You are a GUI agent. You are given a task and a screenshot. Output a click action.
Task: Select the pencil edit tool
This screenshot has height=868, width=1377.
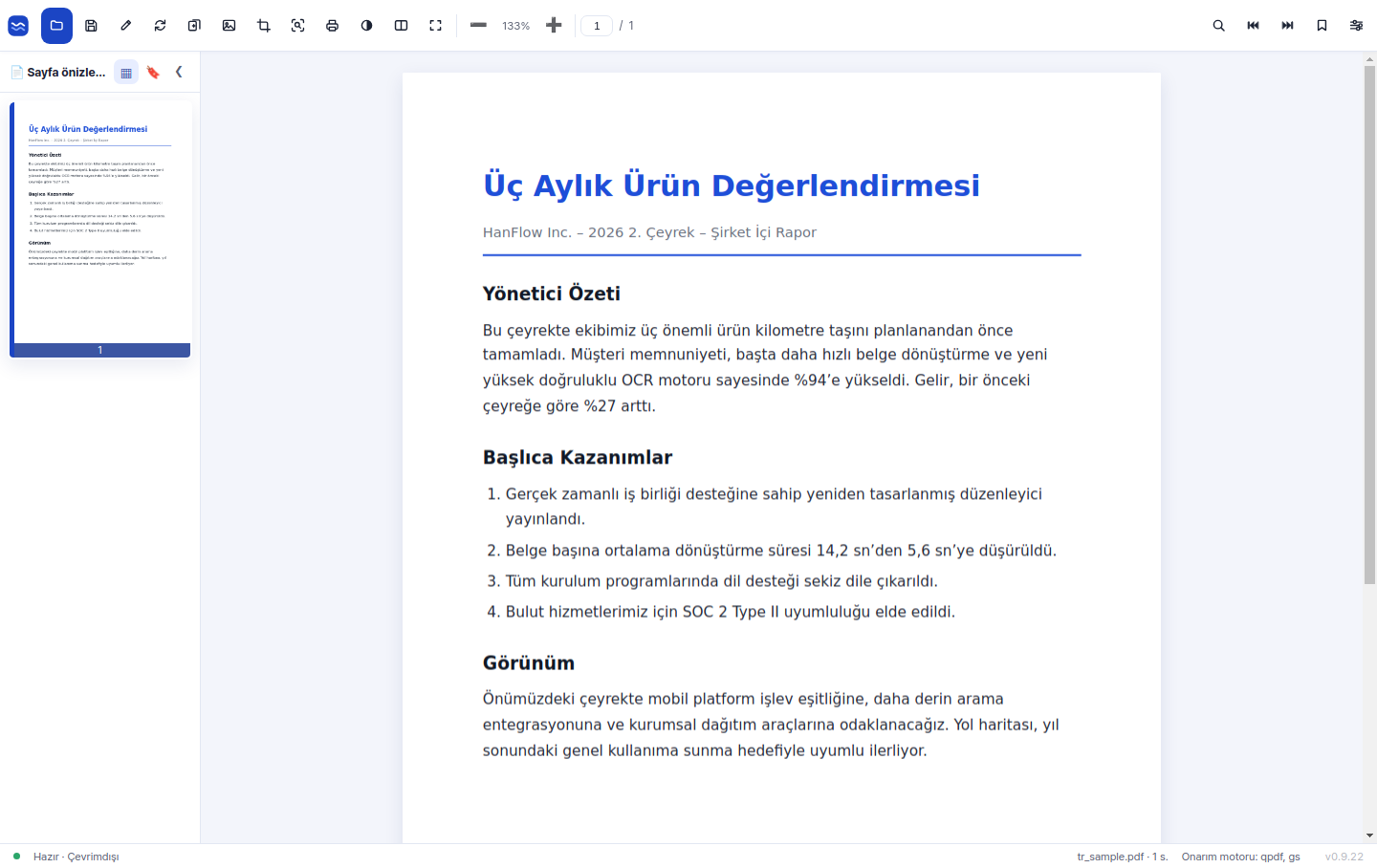(125, 26)
